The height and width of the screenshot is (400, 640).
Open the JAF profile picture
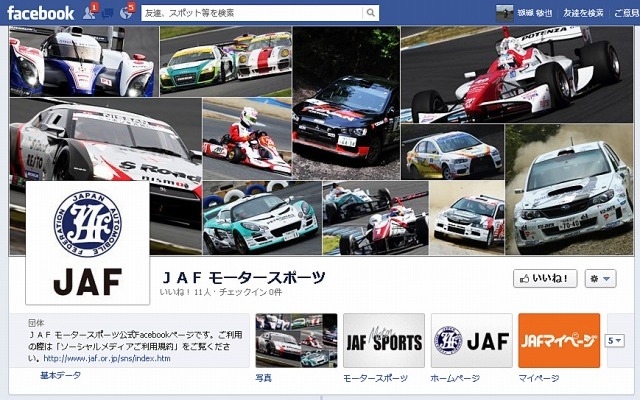point(87,243)
